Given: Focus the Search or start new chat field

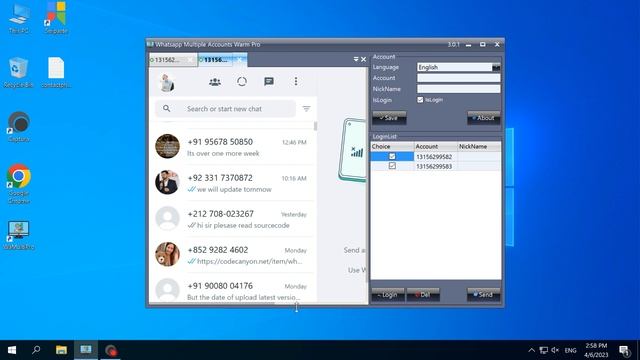Looking at the screenshot, I should [x=225, y=109].
